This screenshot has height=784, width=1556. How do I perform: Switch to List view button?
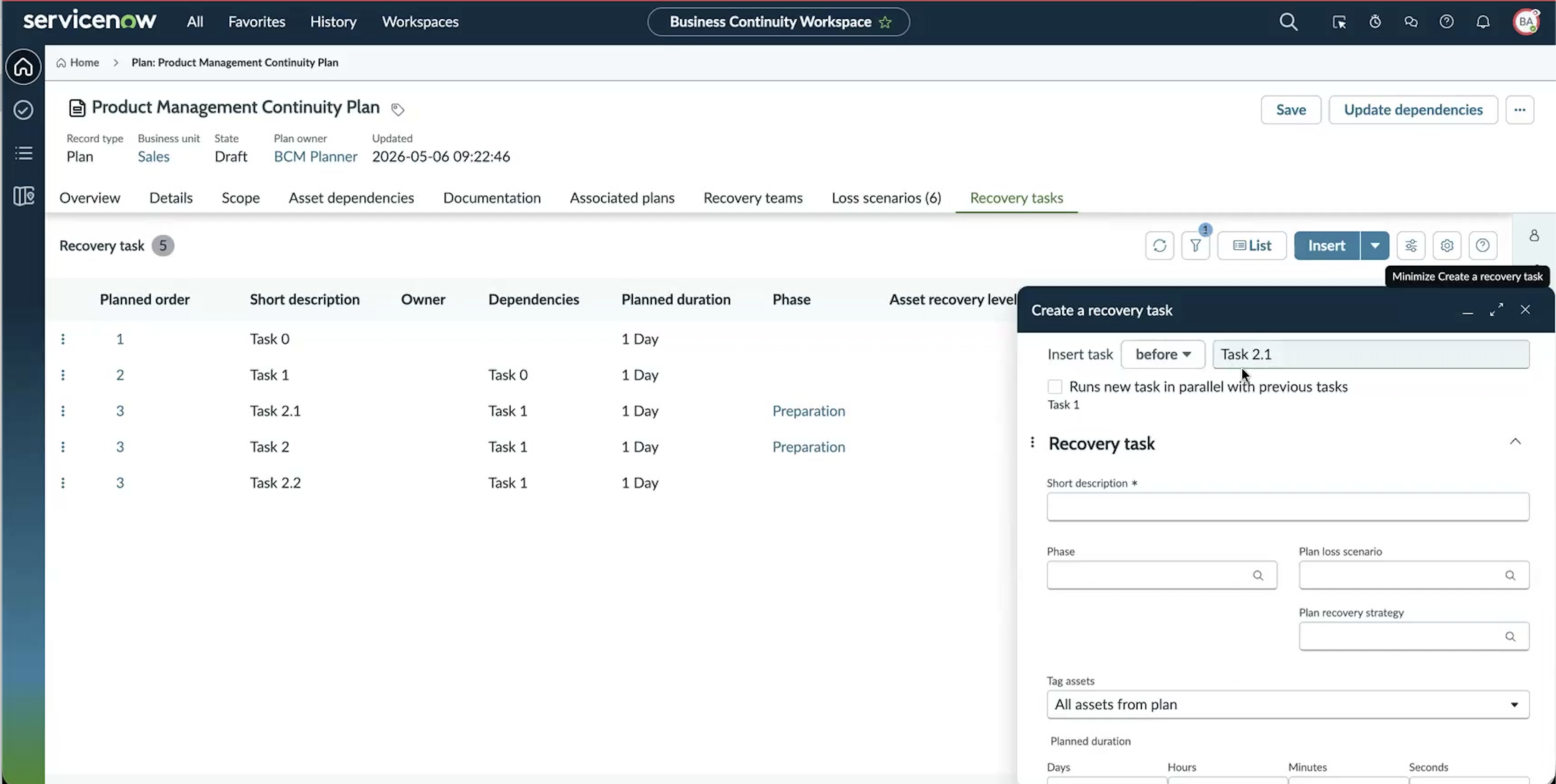(1252, 246)
